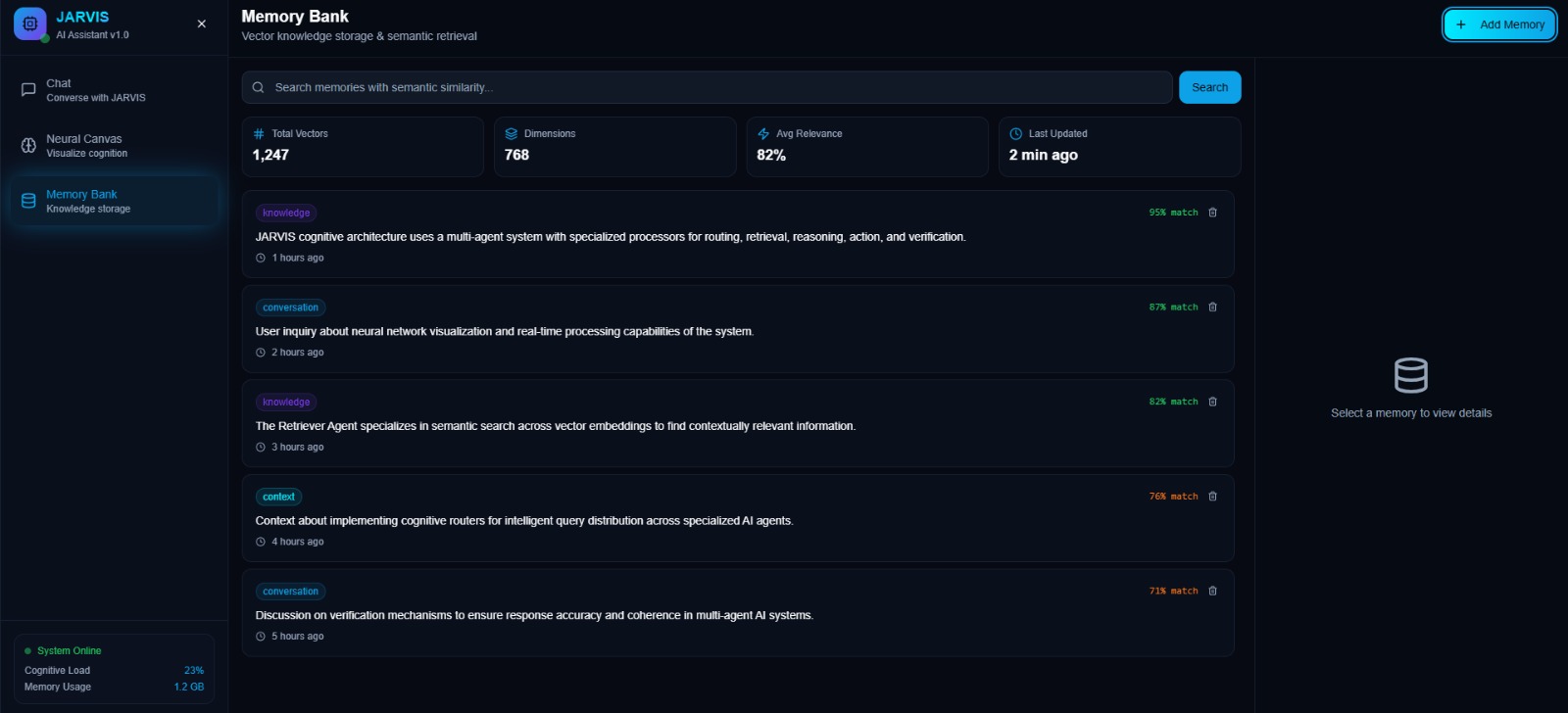Click the 1,247 Total Vectors value
This screenshot has width=1568, height=713.
pos(270,155)
